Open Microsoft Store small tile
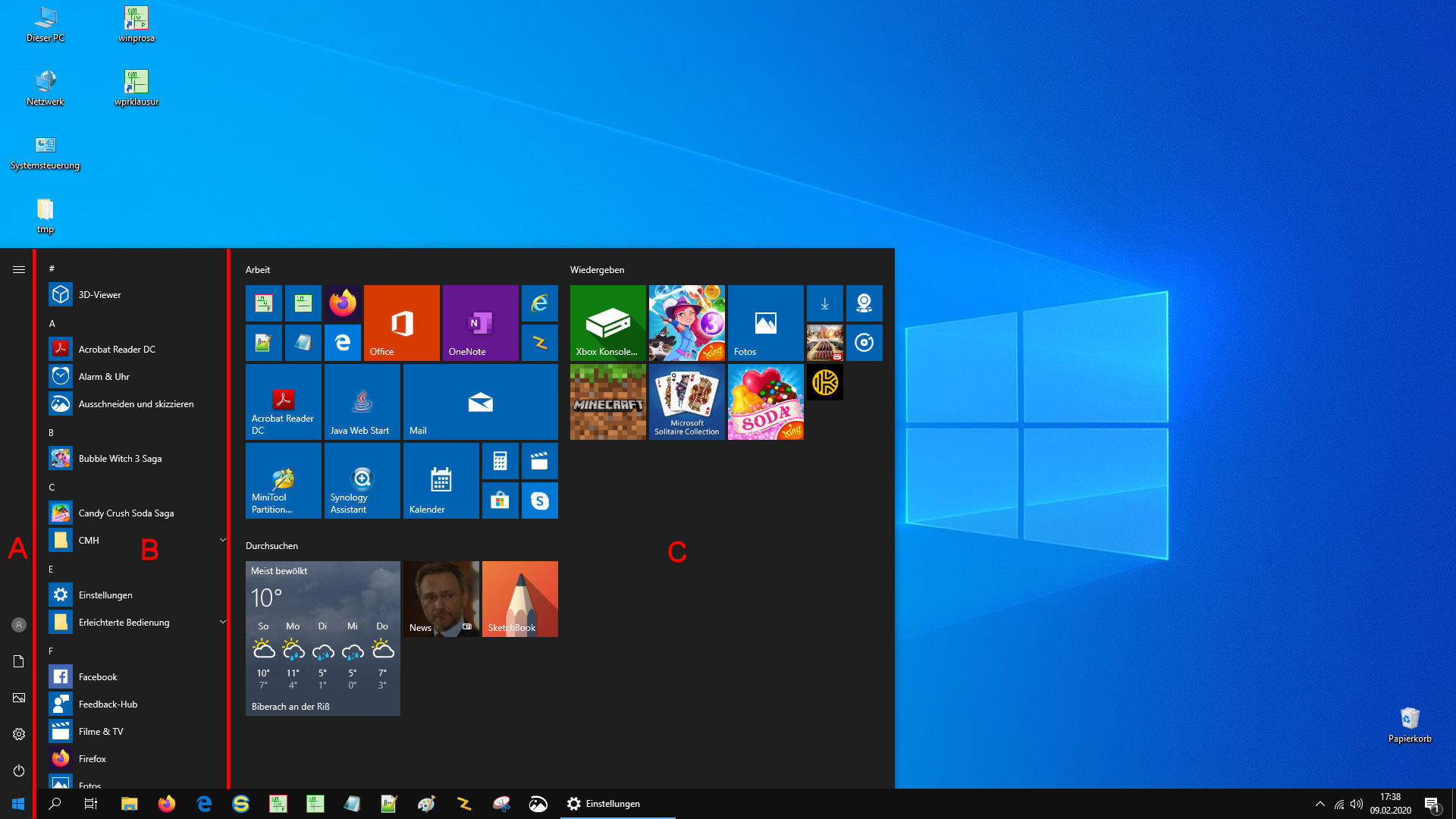The width and height of the screenshot is (1456, 819). 500,500
